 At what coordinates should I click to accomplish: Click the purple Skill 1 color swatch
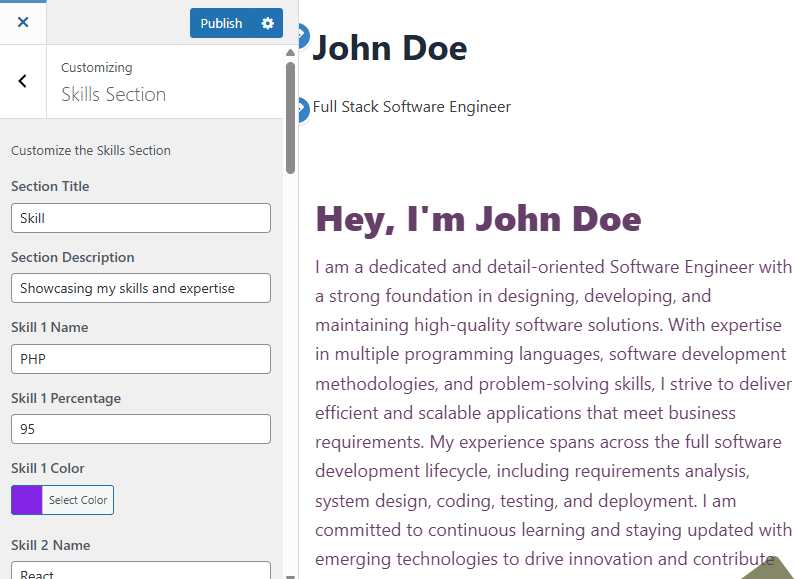[27, 500]
